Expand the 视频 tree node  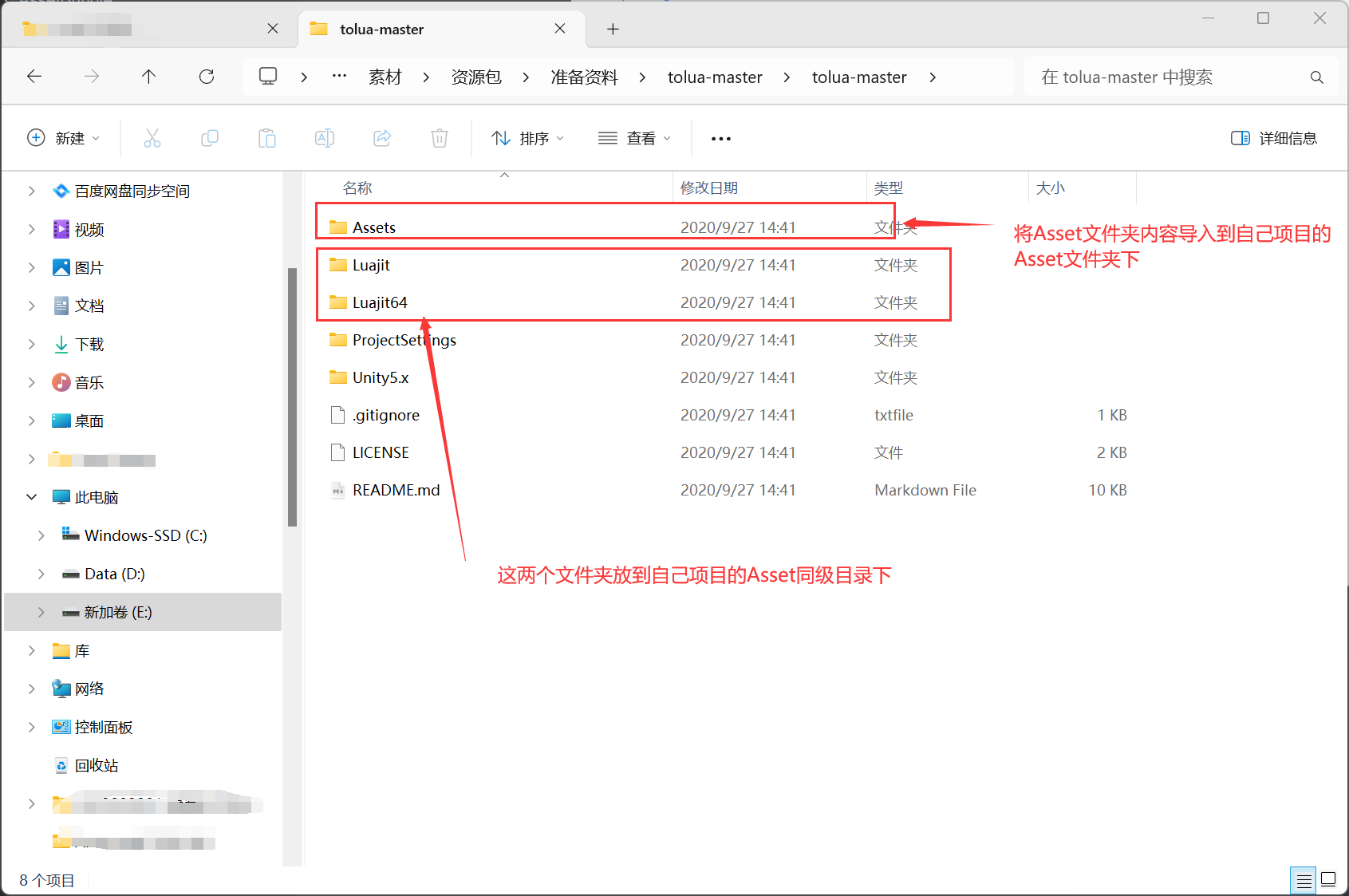pos(32,229)
